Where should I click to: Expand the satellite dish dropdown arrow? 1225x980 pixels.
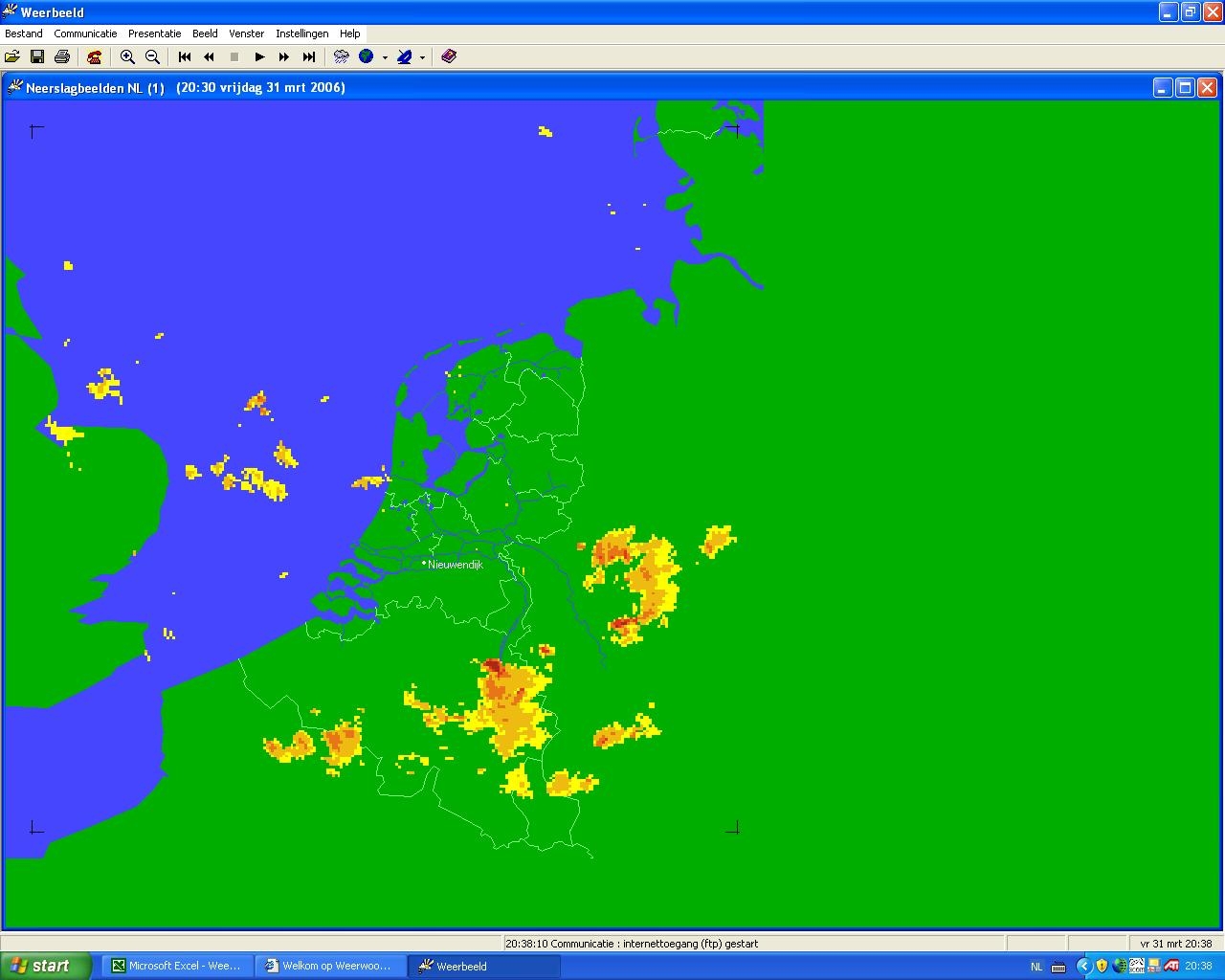[422, 57]
